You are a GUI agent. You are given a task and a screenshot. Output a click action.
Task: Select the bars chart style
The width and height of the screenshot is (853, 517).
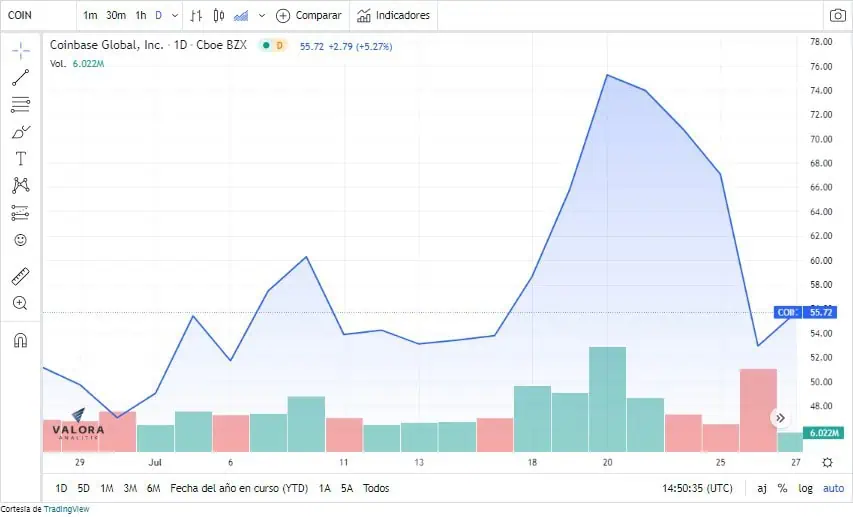point(196,15)
